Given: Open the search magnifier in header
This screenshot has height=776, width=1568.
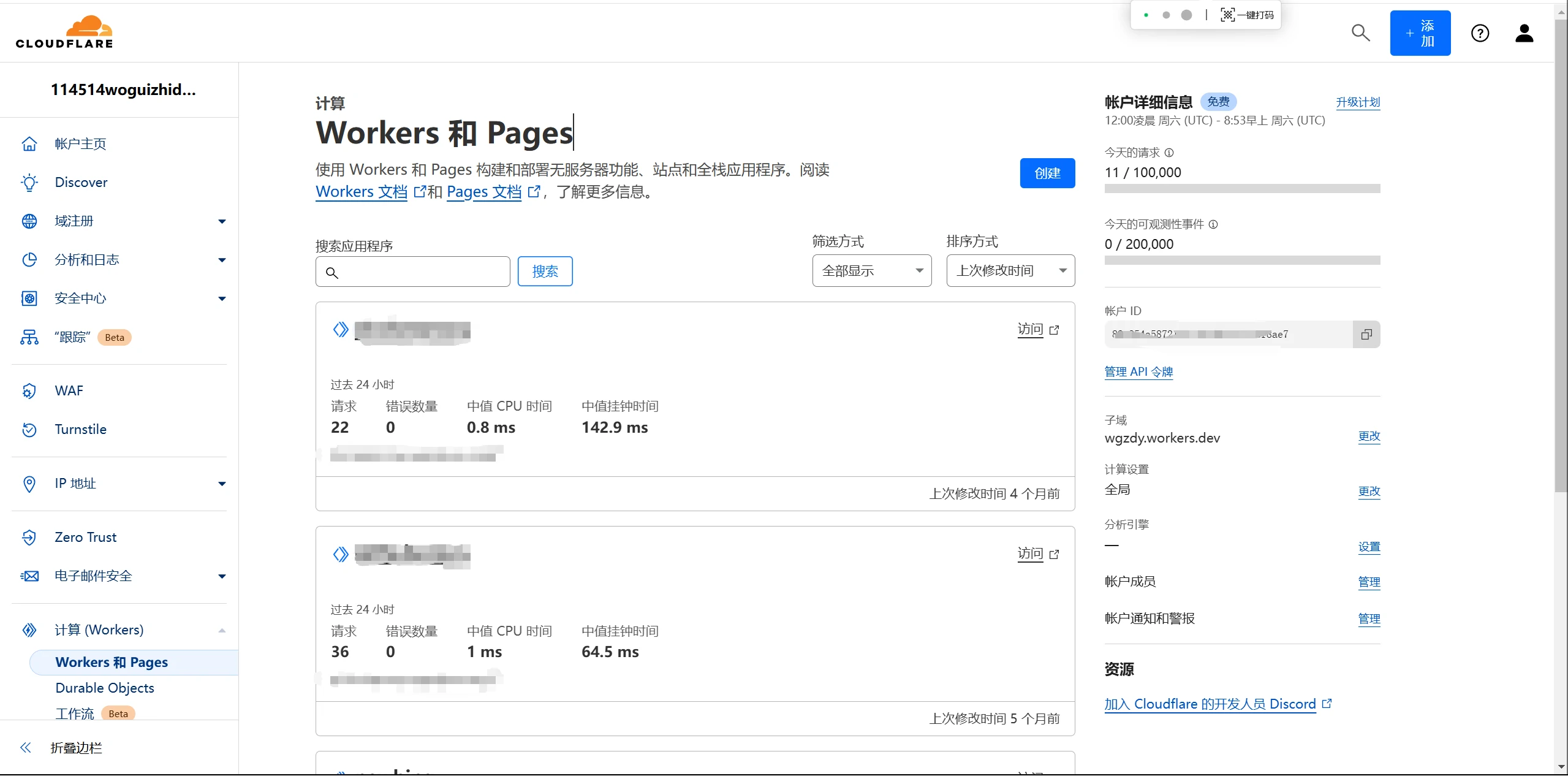Looking at the screenshot, I should pyautogui.click(x=1360, y=32).
